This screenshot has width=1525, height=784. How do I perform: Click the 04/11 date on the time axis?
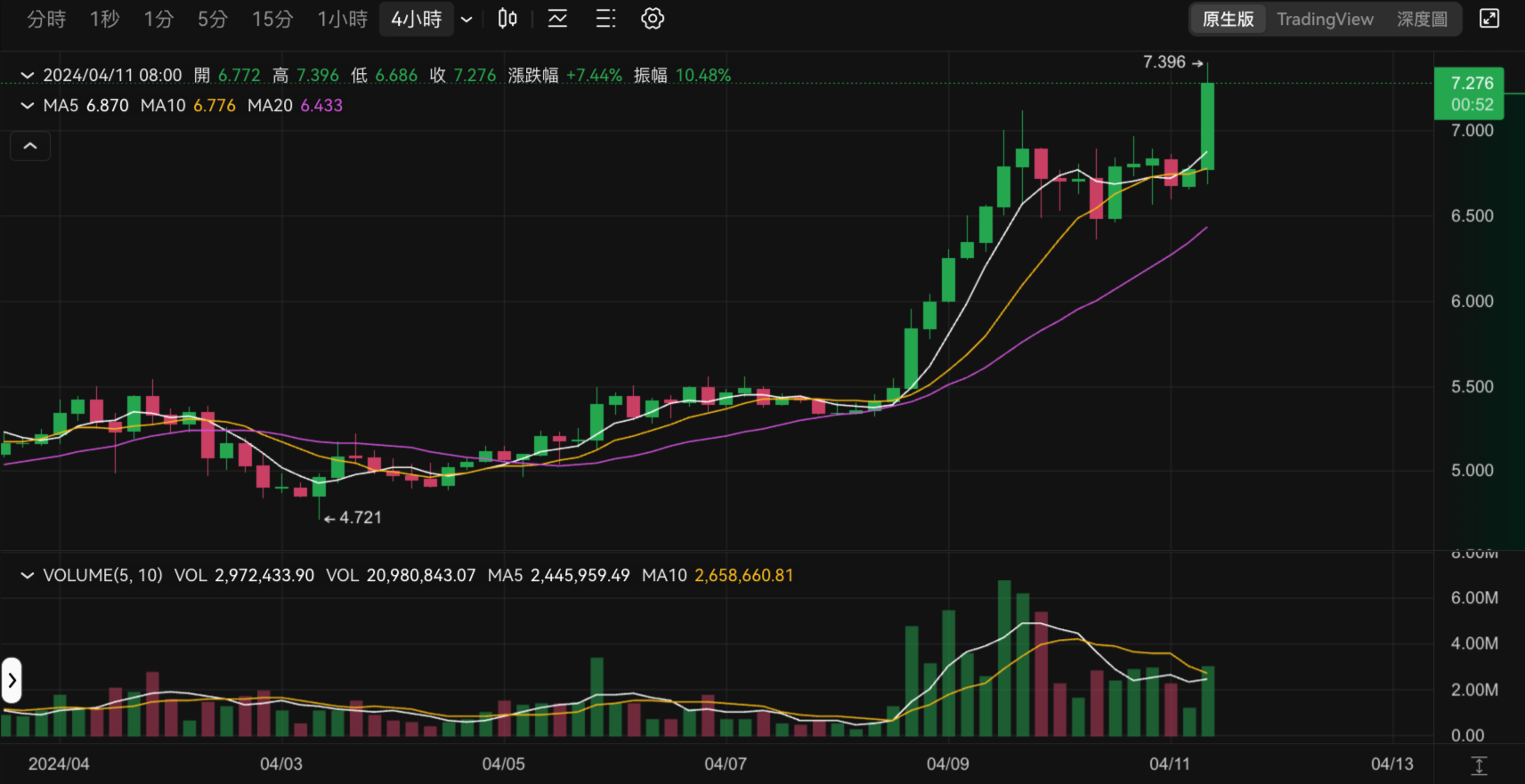[1170, 764]
